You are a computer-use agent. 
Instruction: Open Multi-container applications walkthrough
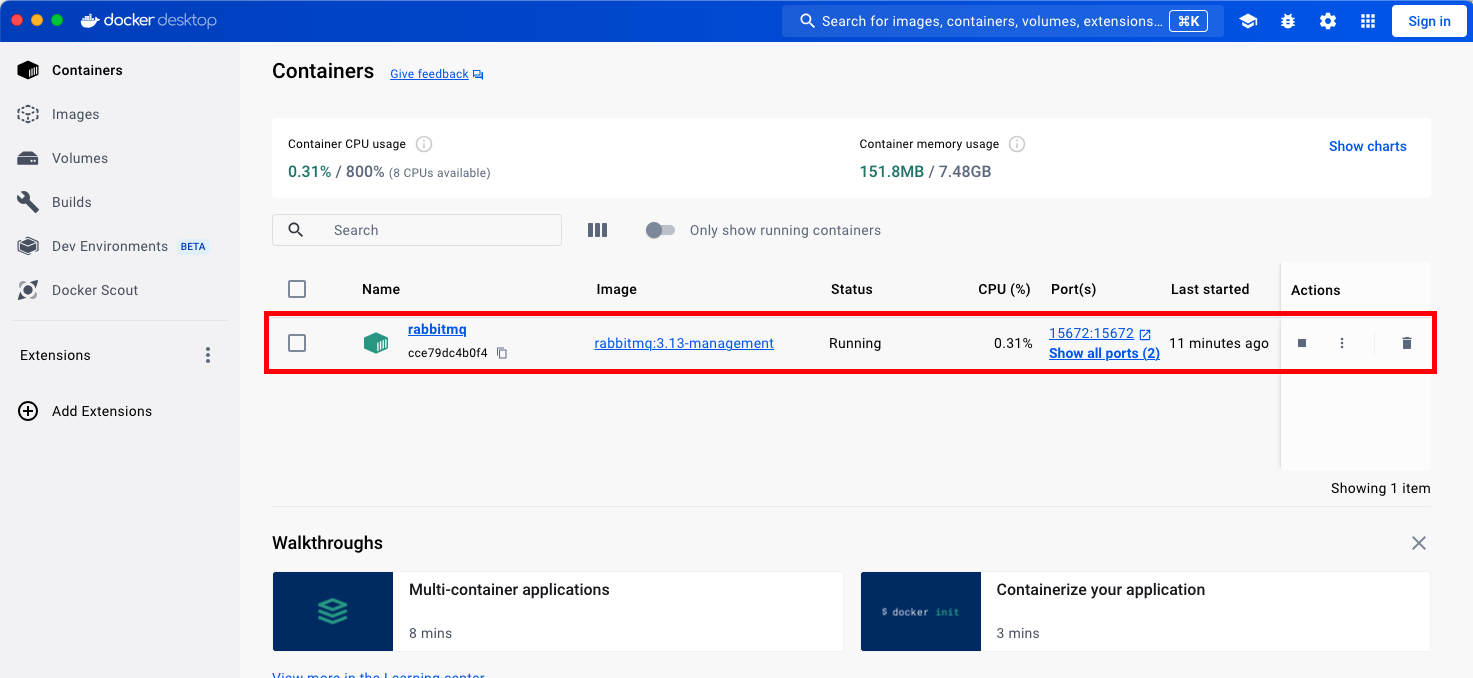[x=558, y=611]
